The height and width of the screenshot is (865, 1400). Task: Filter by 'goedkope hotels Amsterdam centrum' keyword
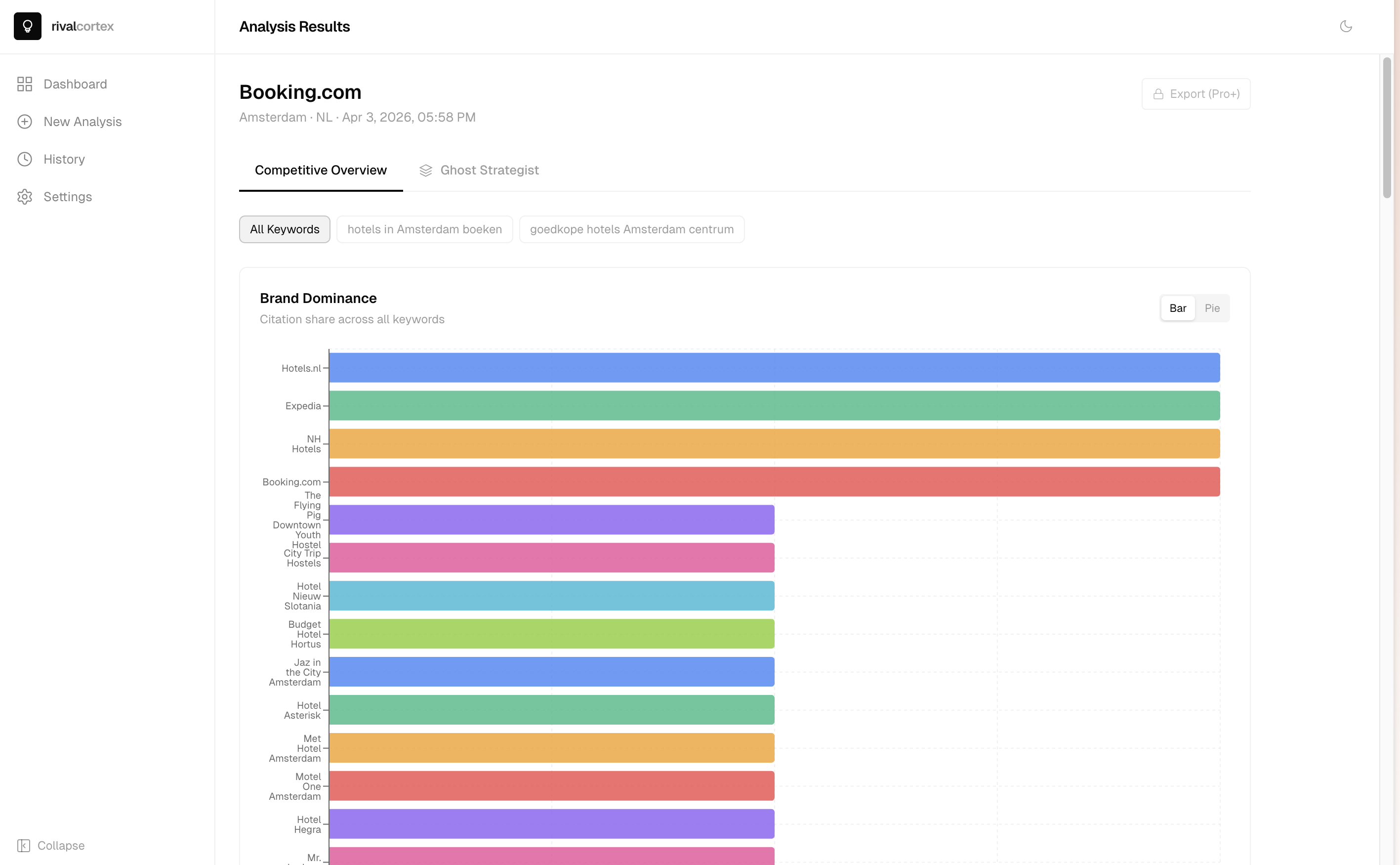(631, 229)
